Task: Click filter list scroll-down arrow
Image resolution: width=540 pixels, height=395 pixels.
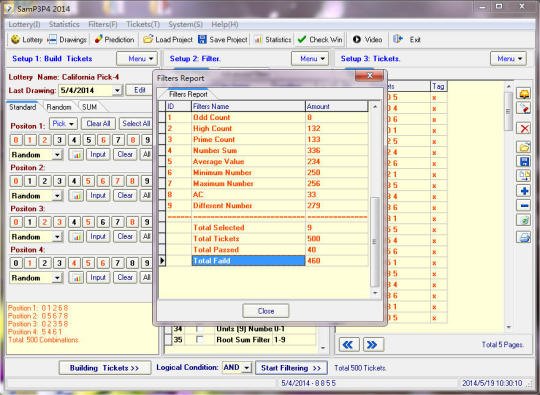Action: click(323, 348)
